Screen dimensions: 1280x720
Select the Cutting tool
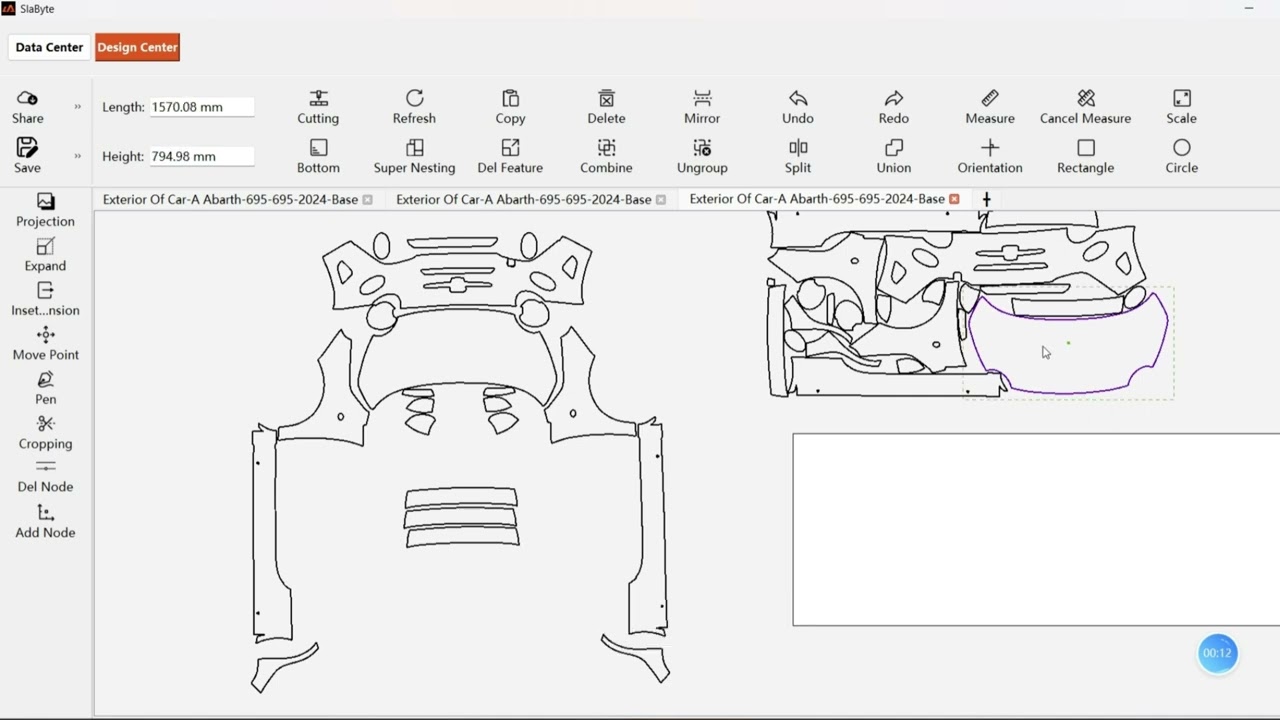318,107
